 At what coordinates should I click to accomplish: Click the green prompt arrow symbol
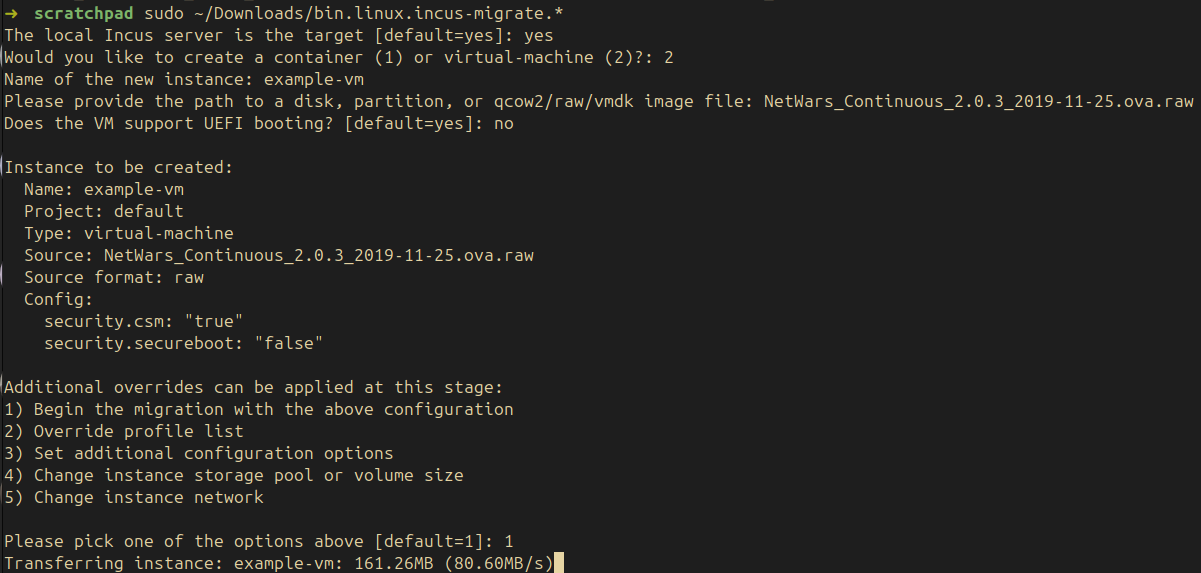(x=11, y=14)
